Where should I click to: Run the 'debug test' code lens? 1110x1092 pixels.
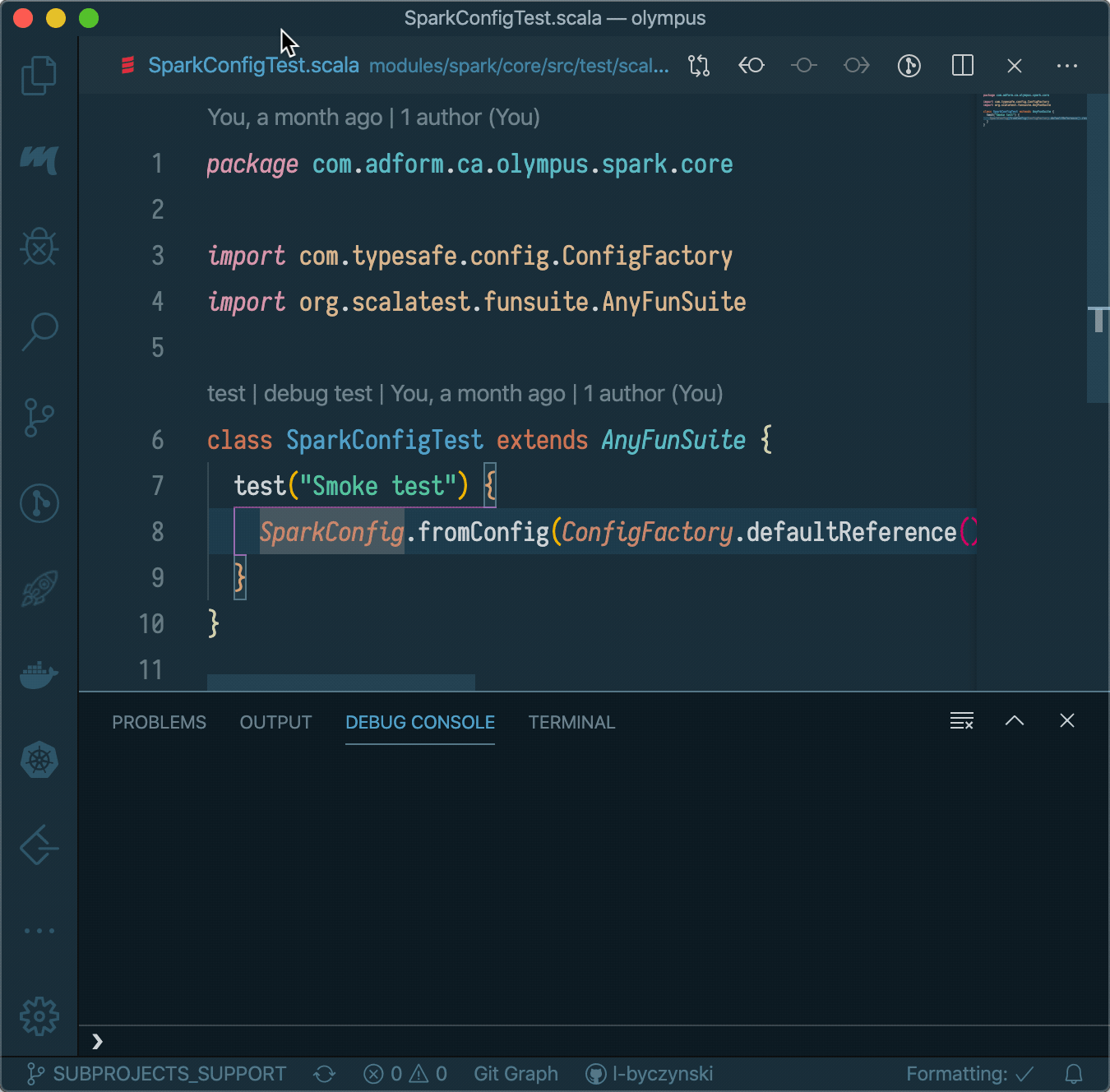(x=318, y=394)
